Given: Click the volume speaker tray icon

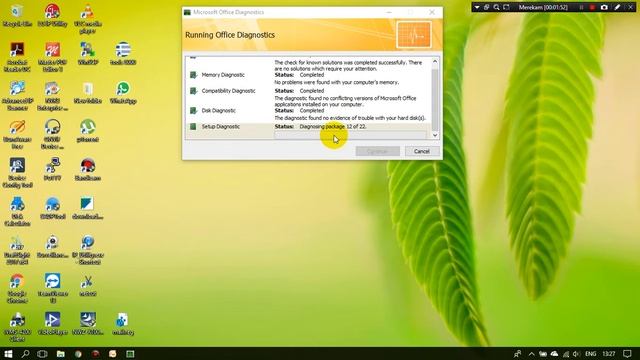Looking at the screenshot, I should 576,353.
